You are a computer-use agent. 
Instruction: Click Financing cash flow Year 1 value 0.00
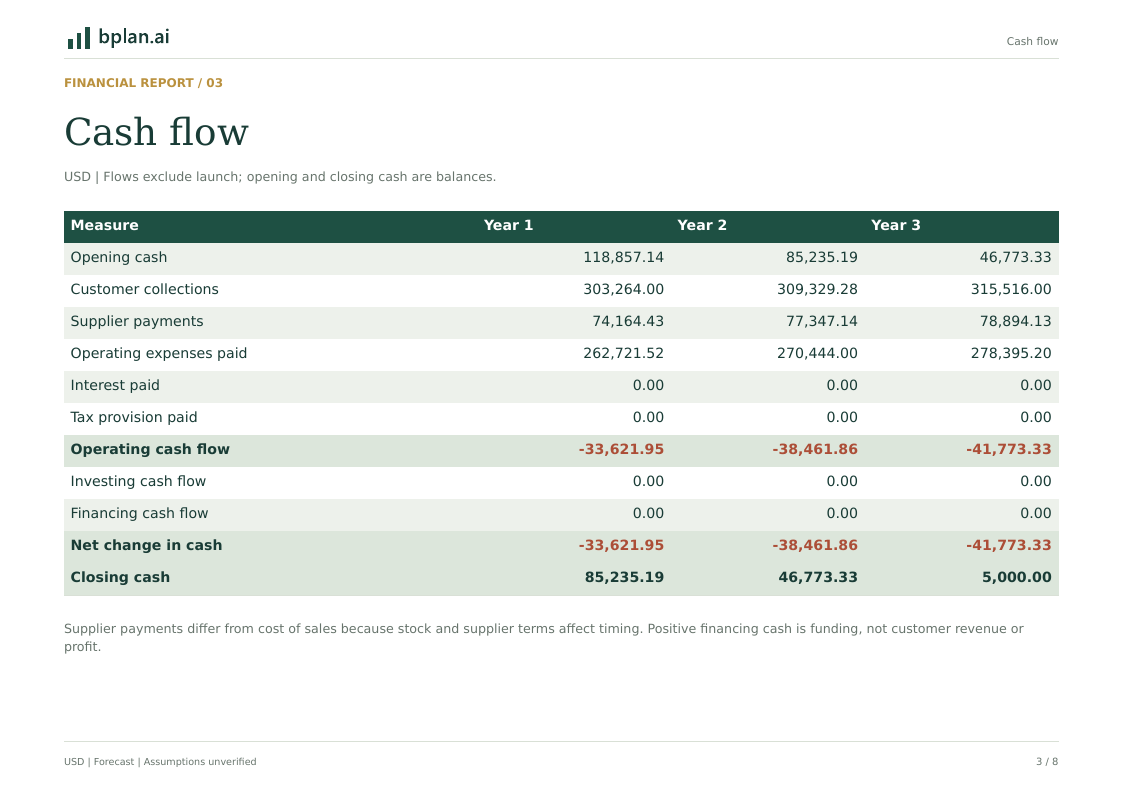pos(648,513)
